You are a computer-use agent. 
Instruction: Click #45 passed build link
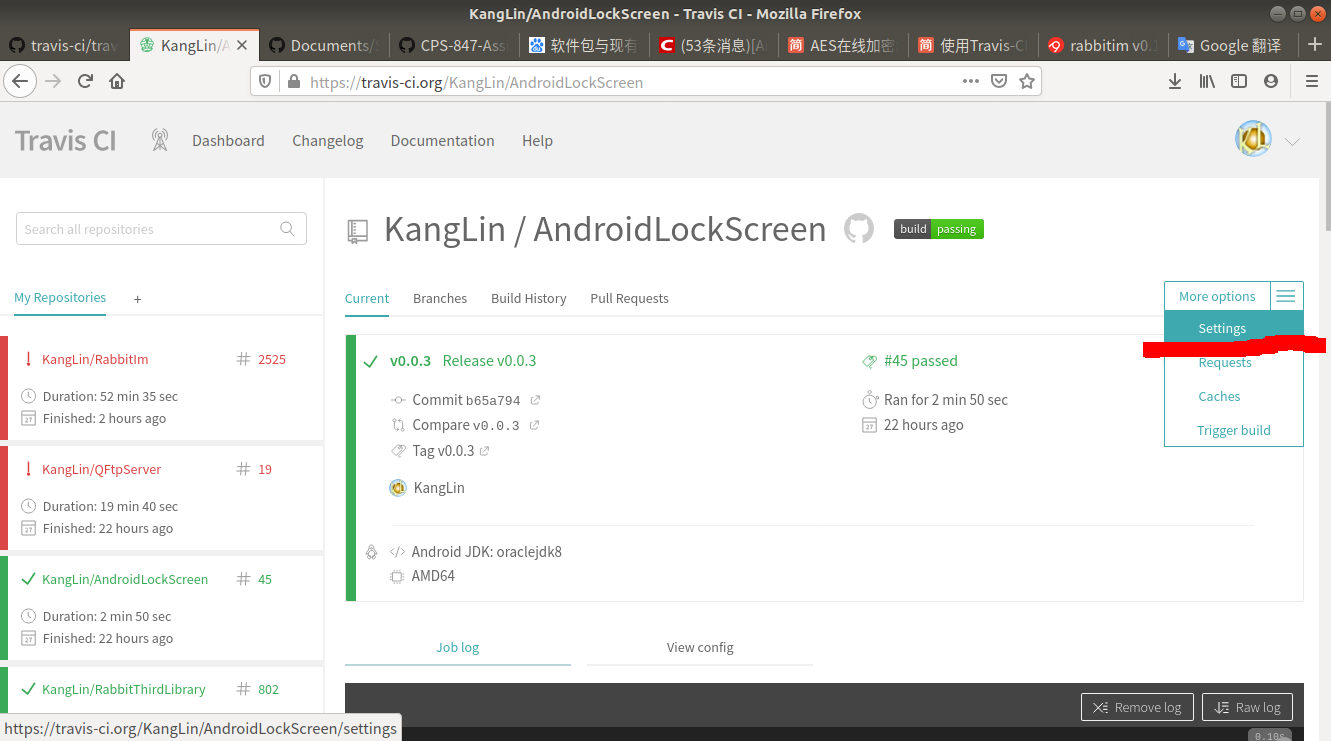920,360
